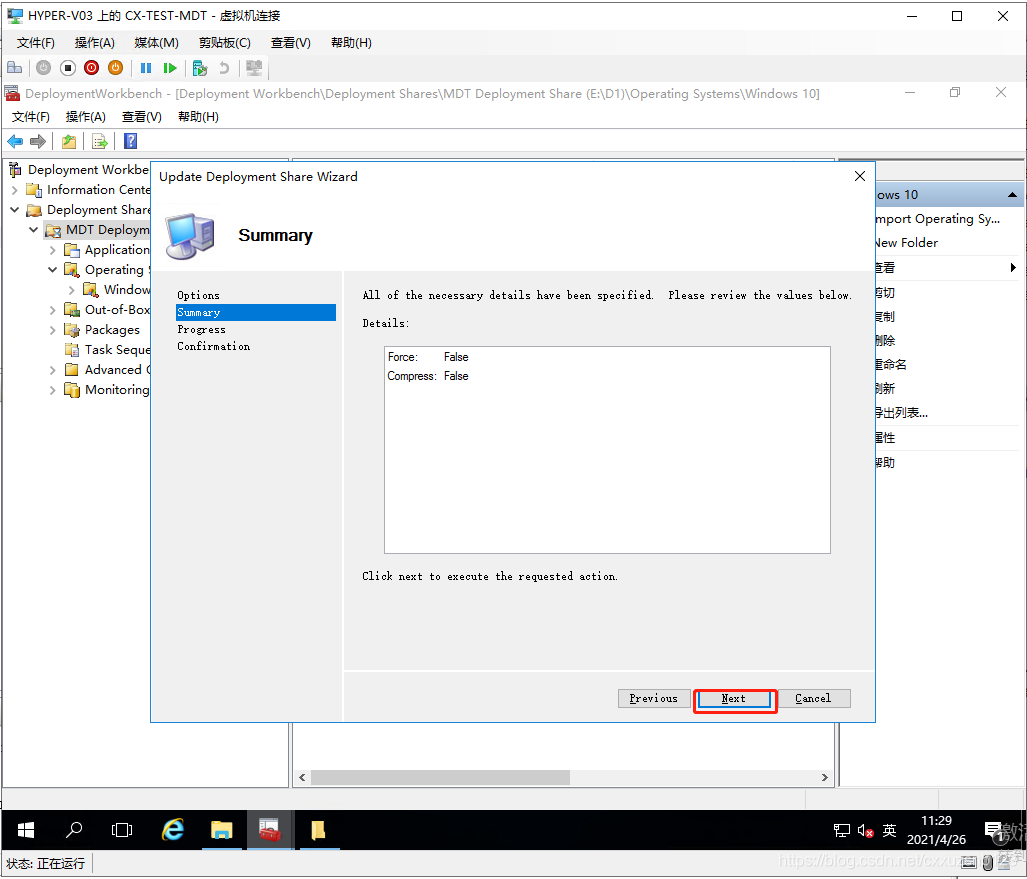This screenshot has width=1027, height=879.
Task: Expand the Windows 10 folder node
Action: tap(71, 290)
